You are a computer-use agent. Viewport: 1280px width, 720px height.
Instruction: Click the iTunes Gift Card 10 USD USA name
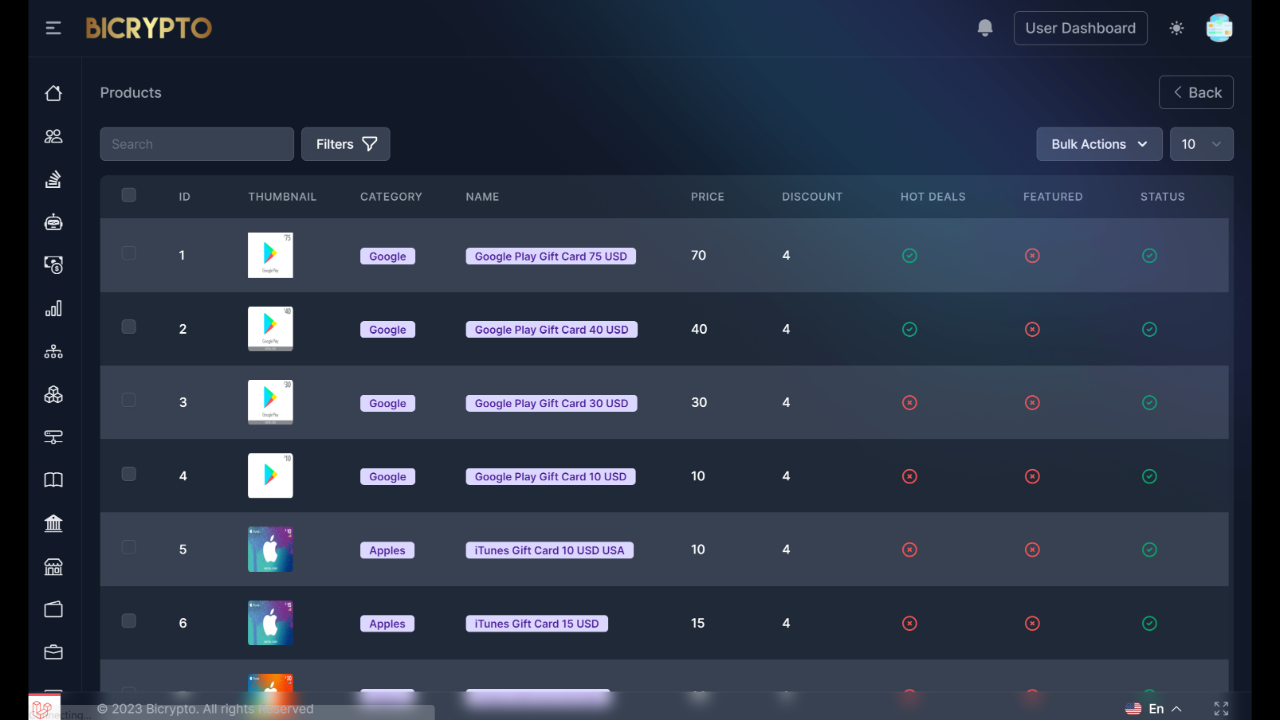[549, 550]
